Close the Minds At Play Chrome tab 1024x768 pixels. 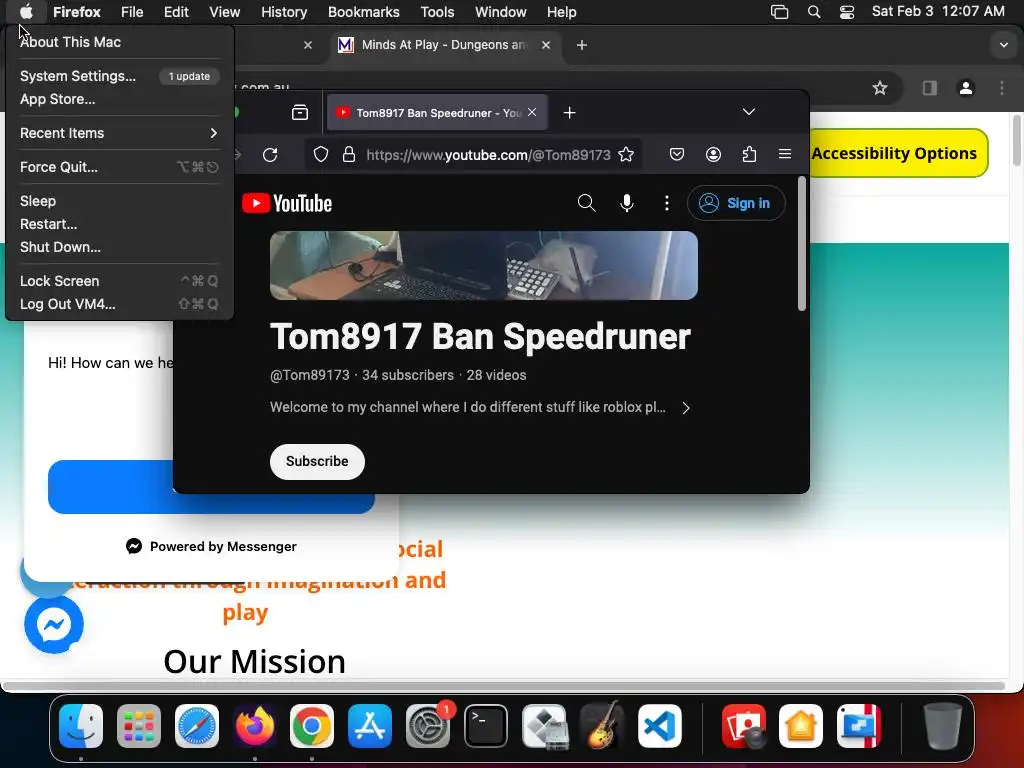point(546,45)
